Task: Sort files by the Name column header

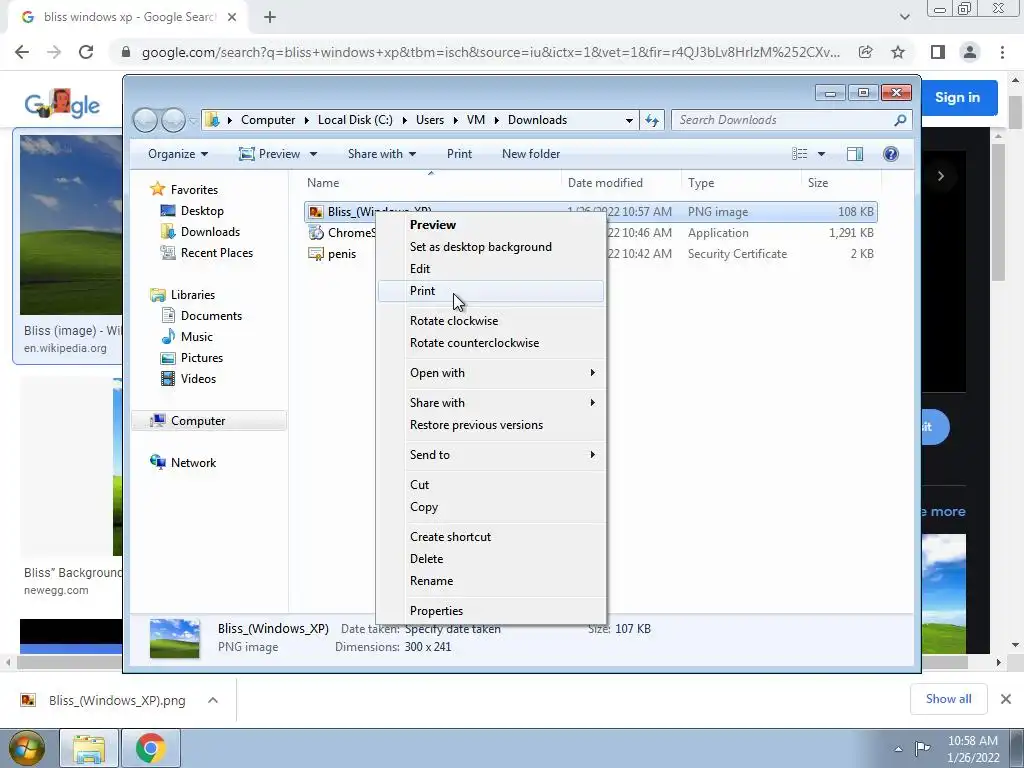Action: (x=431, y=183)
